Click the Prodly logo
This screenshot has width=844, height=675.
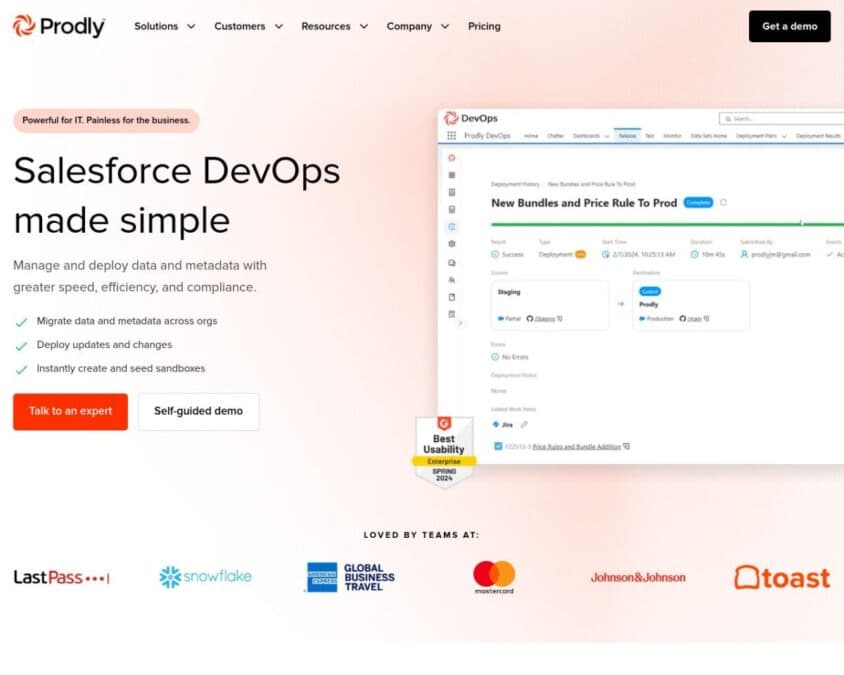(59, 26)
